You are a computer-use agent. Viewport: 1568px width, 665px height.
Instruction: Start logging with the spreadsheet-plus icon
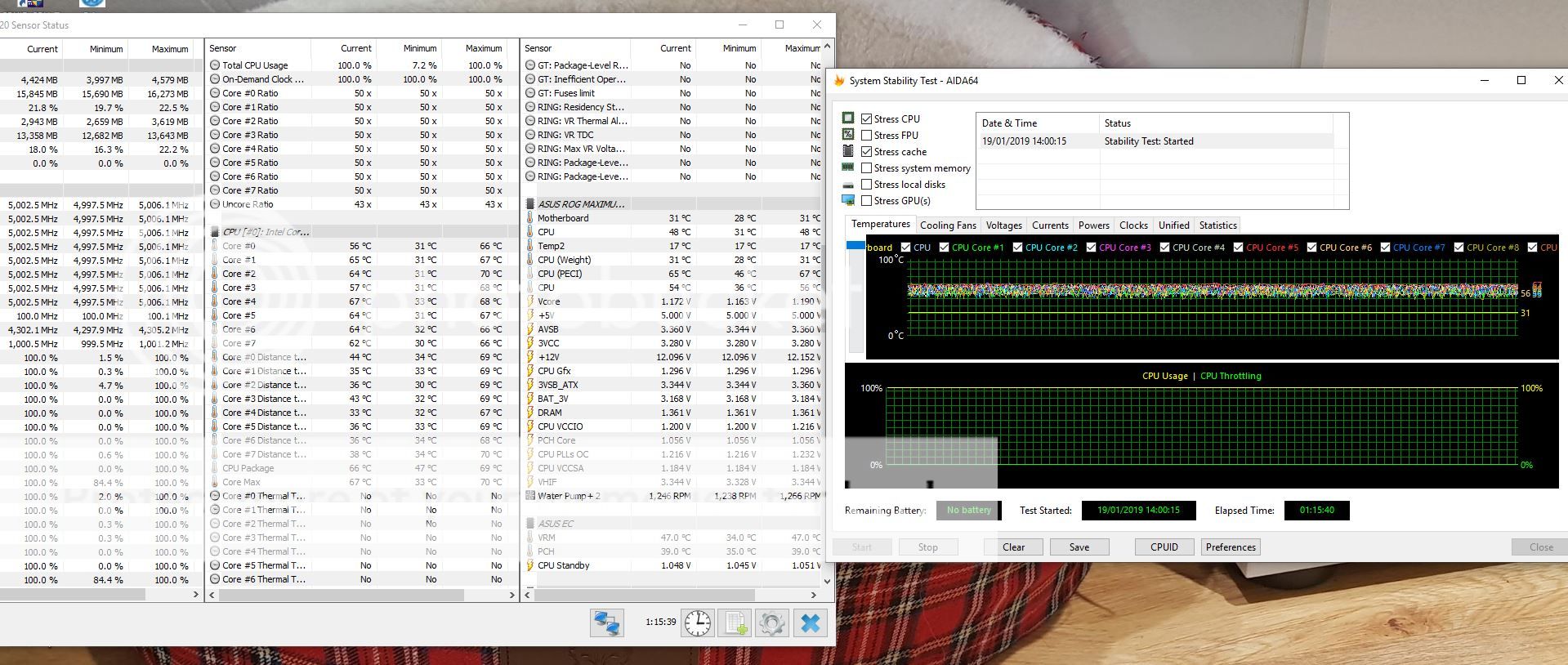tap(735, 623)
